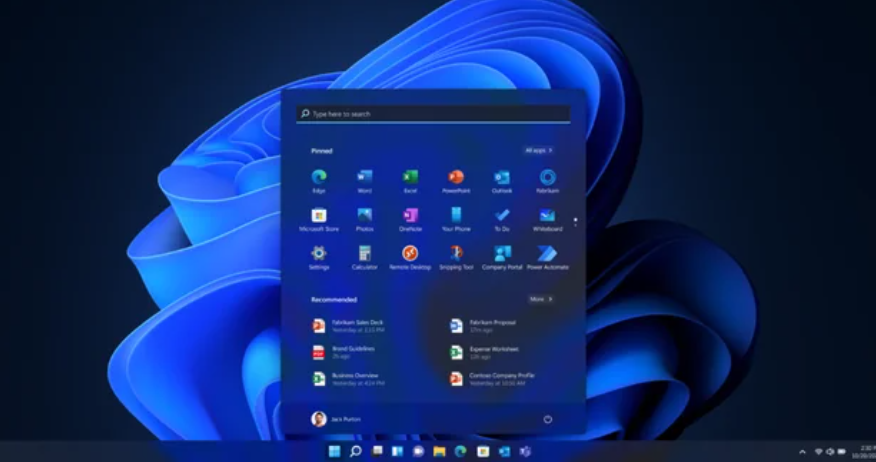Click the Start button on the taskbar

(334, 451)
